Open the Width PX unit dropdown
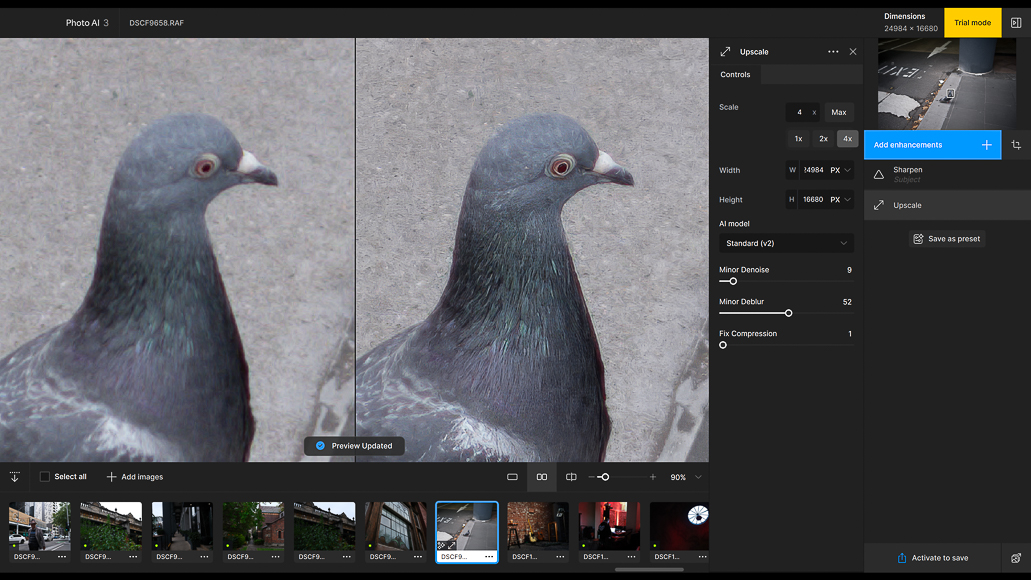This screenshot has width=1031, height=580. (x=840, y=170)
